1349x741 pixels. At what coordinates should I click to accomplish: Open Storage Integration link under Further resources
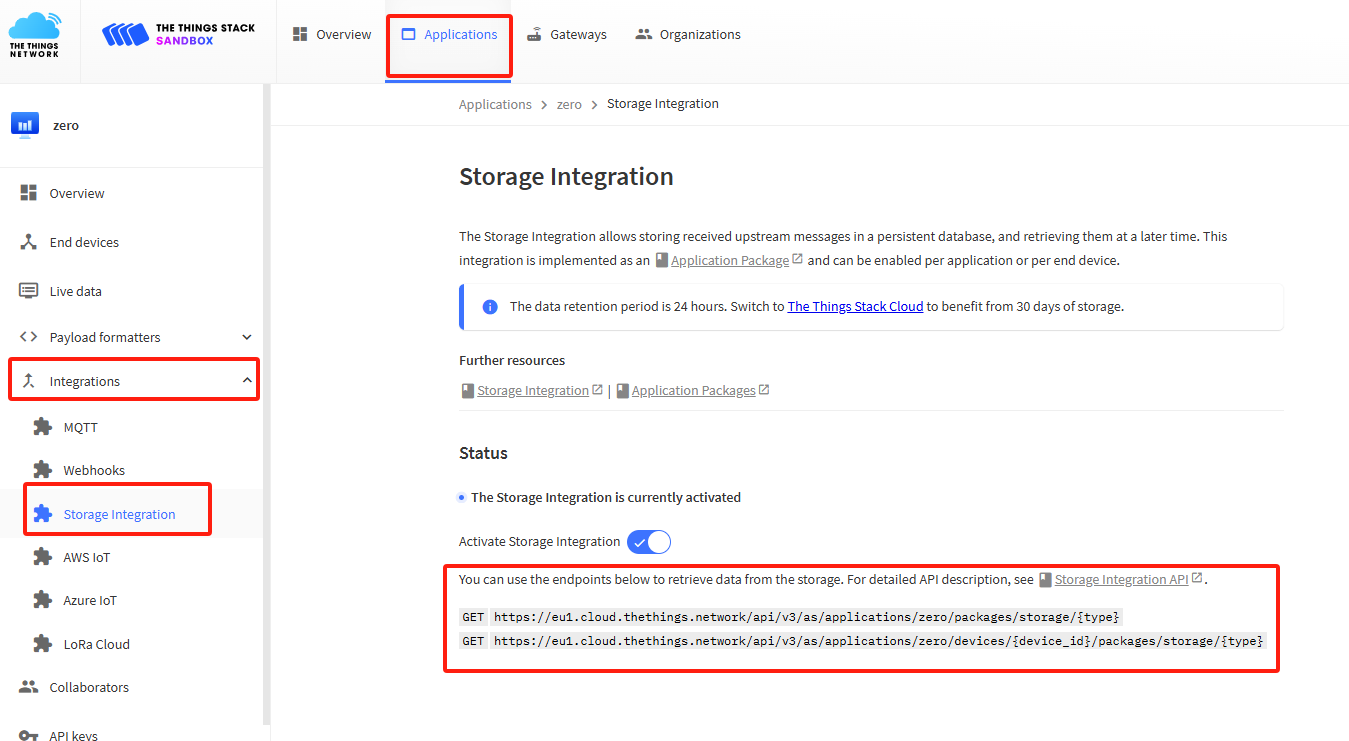[533, 391]
